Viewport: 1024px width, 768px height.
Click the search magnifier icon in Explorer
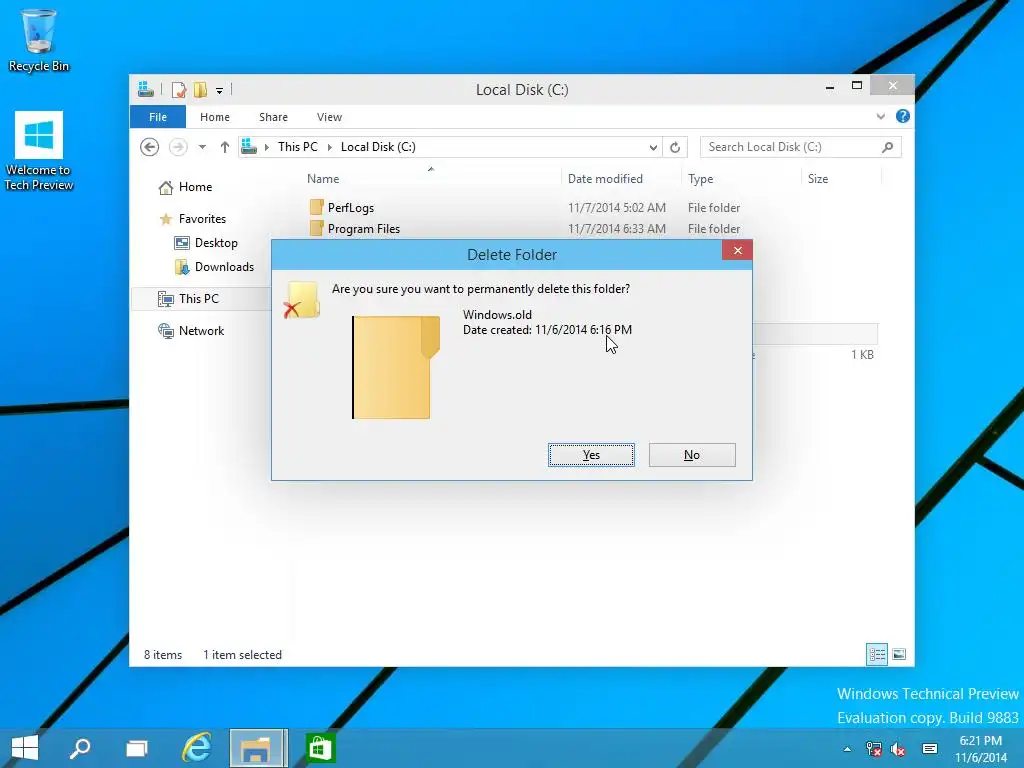point(888,147)
